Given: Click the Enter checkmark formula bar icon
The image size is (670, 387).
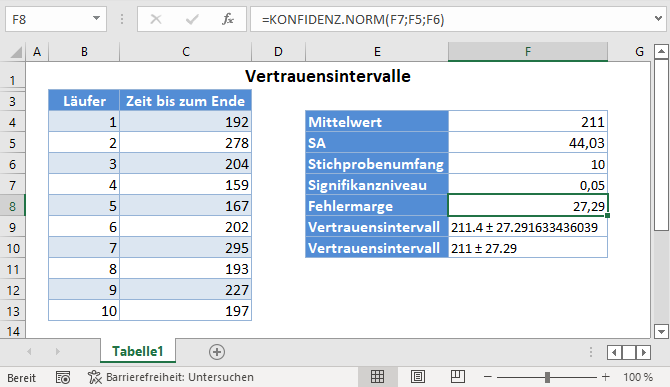Looking at the screenshot, I should [x=192, y=19].
